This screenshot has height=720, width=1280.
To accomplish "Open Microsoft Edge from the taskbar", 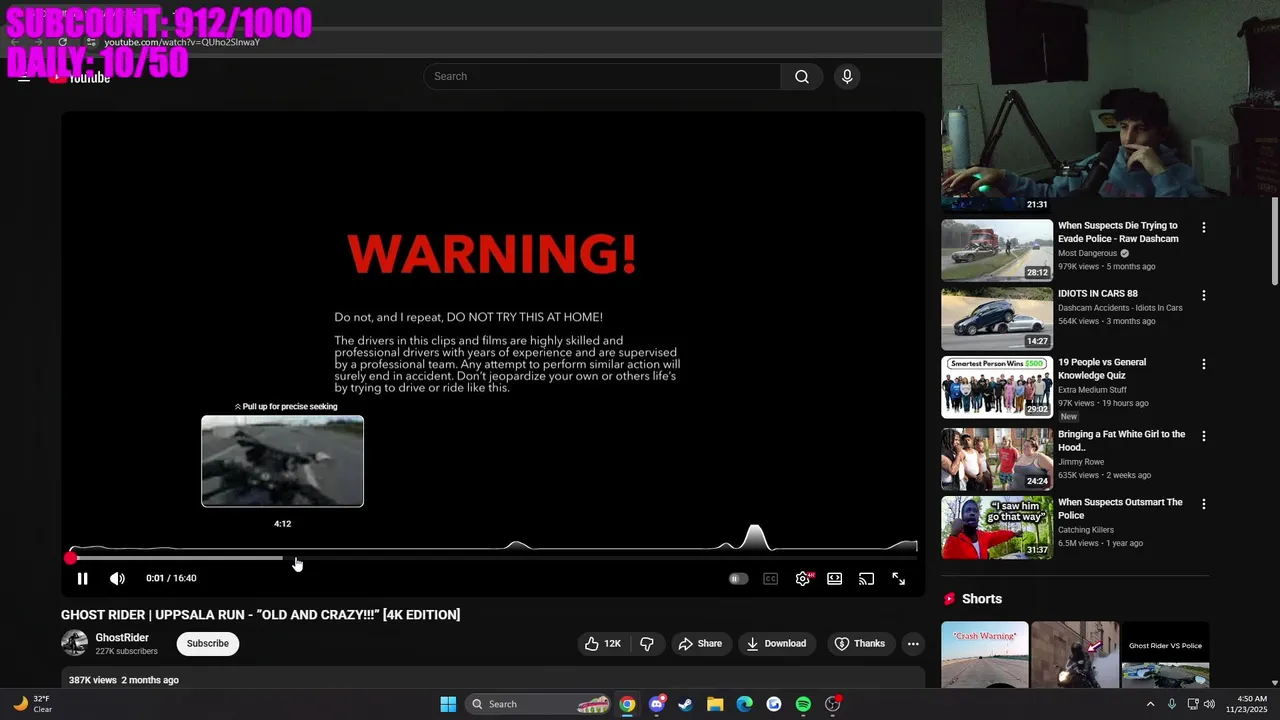I will tap(744, 704).
